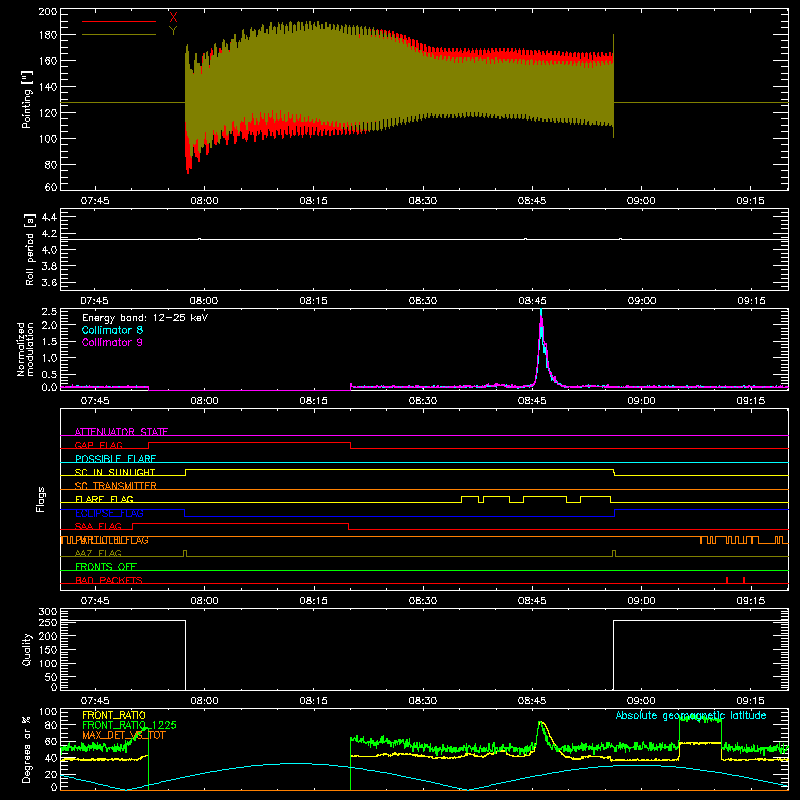Click the 08:30 label under Roll period plot
Viewport: 800px width, 800px height.
[422, 301]
